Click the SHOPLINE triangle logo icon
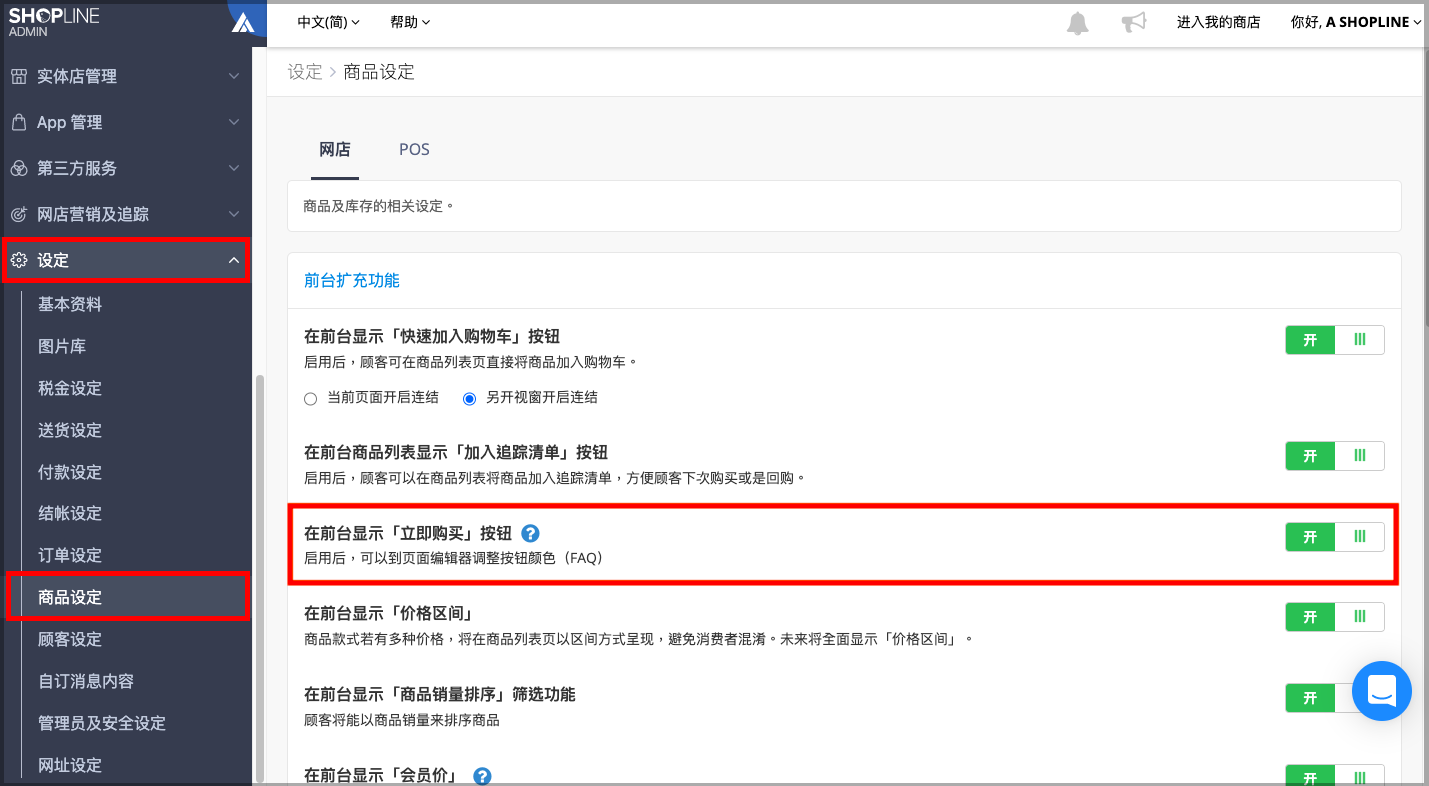1429x786 pixels. coord(243,22)
